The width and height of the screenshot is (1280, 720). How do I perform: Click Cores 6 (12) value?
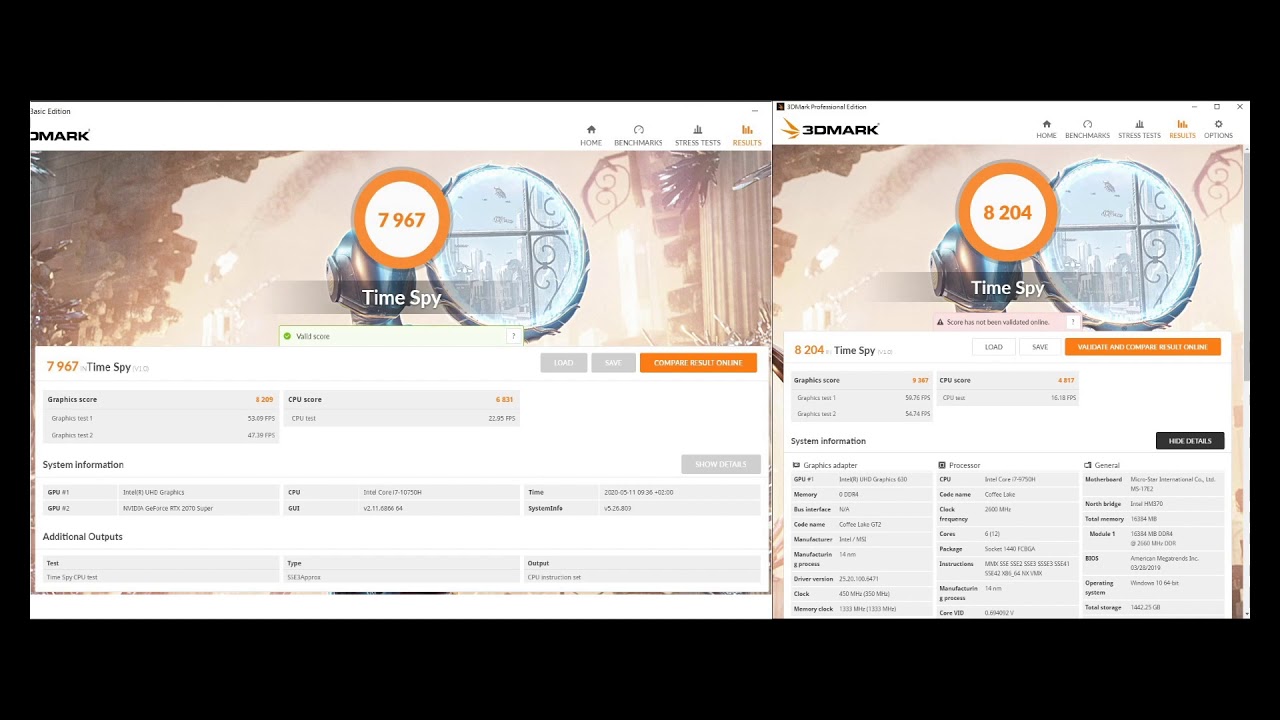[993, 534]
